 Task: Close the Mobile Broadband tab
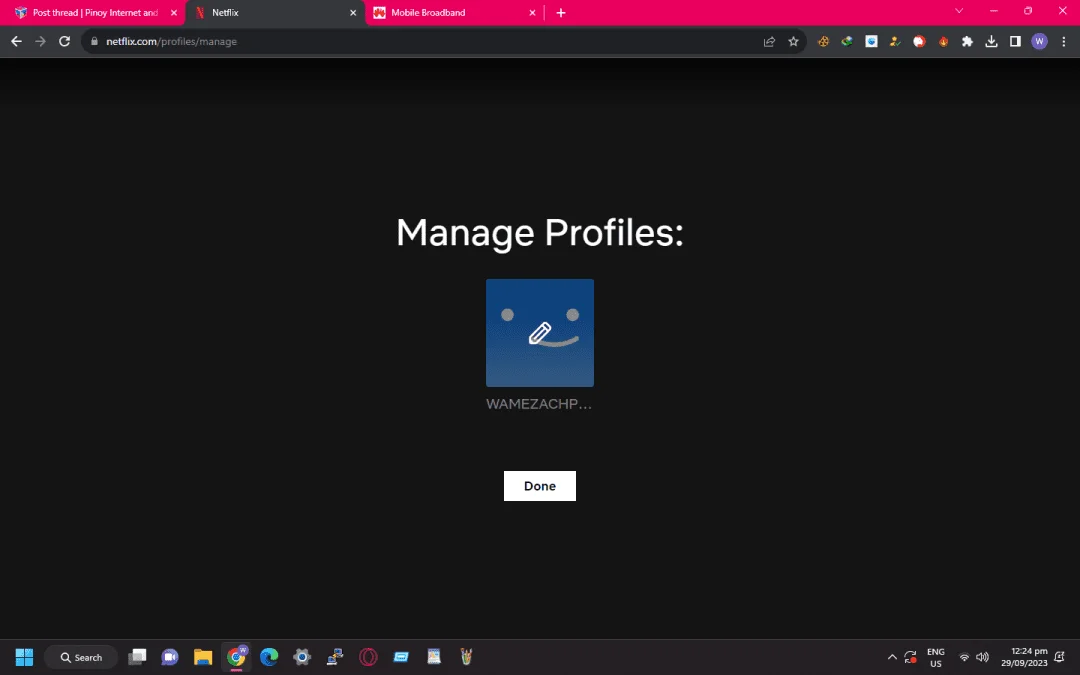click(532, 12)
